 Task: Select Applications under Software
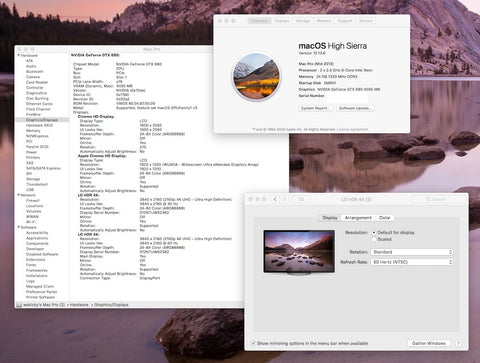click(x=37, y=238)
